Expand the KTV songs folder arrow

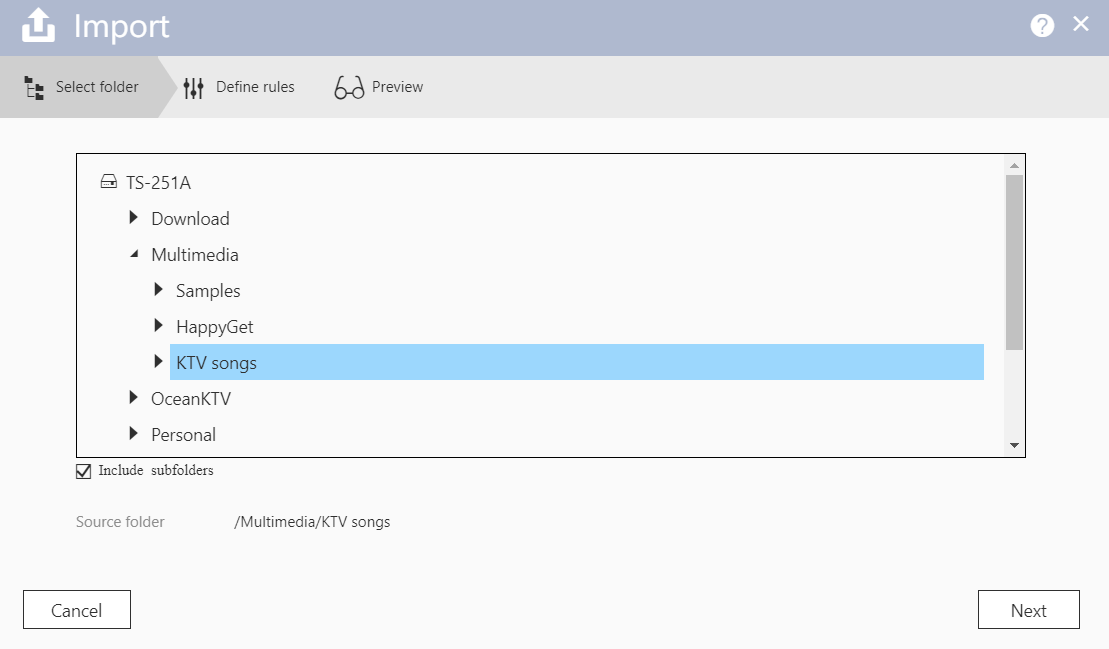click(x=158, y=362)
